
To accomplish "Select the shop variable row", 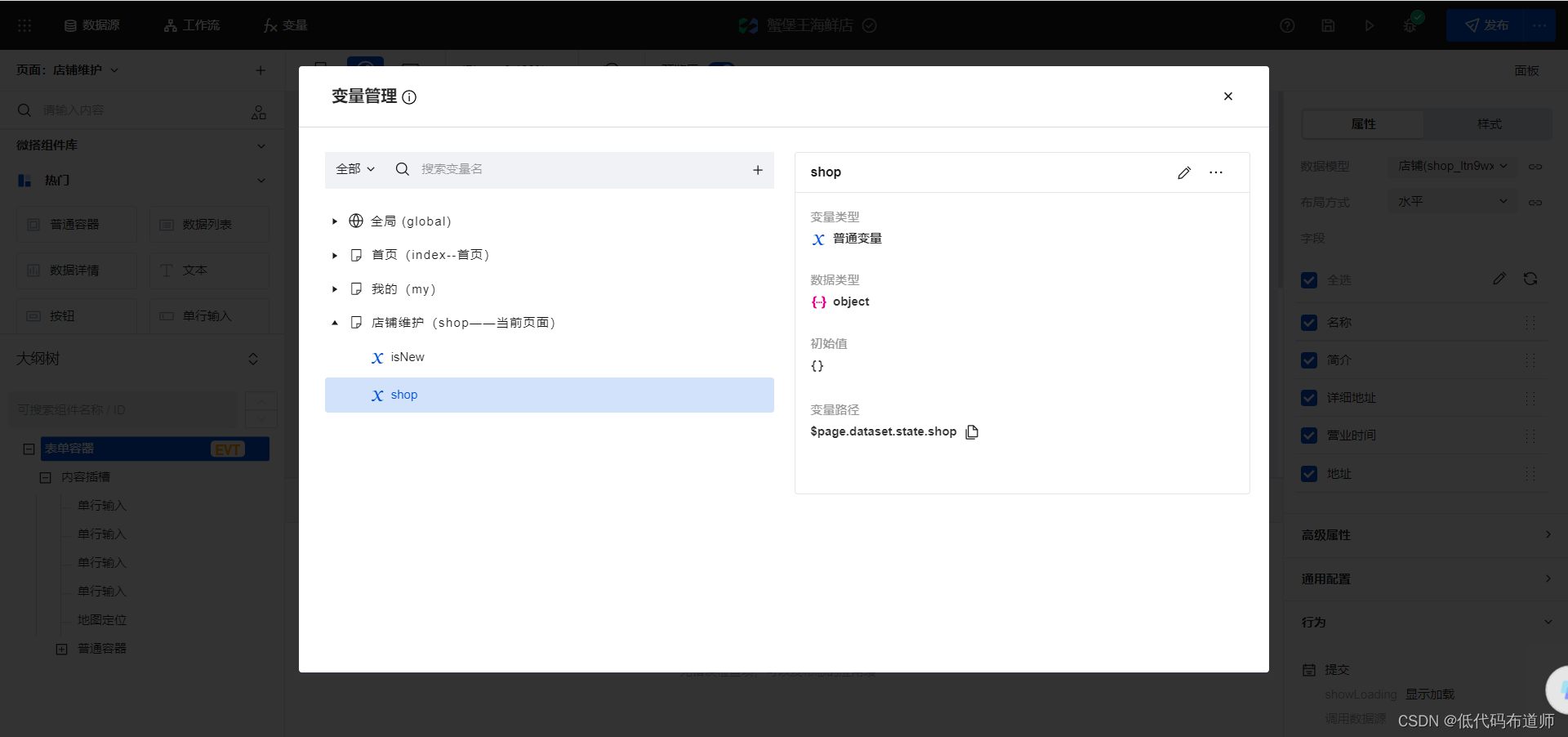I will pyautogui.click(x=549, y=395).
